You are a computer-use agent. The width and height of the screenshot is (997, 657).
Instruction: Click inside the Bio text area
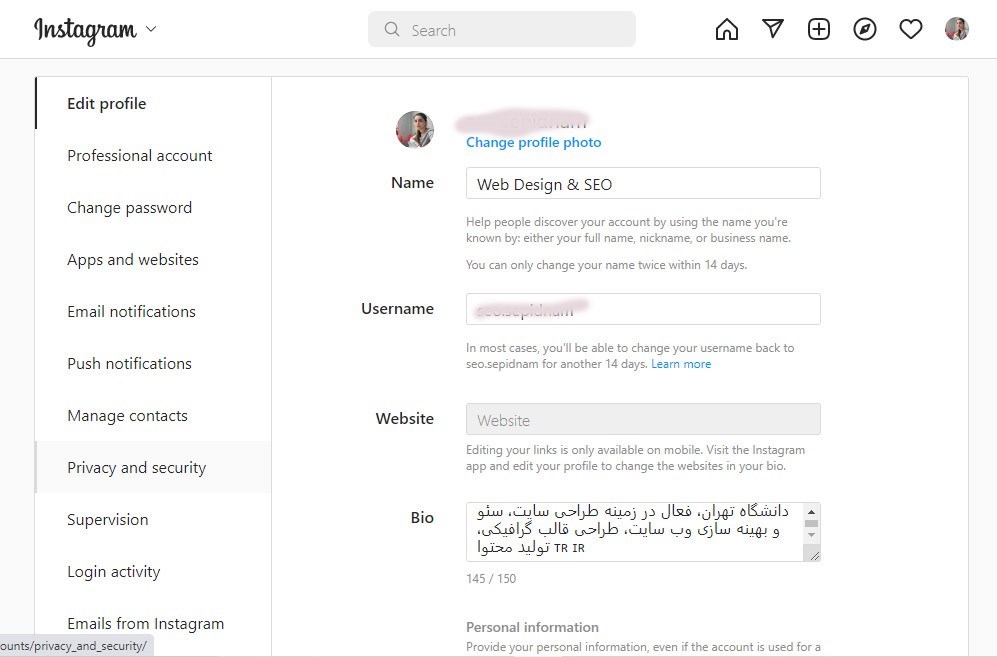click(x=635, y=532)
